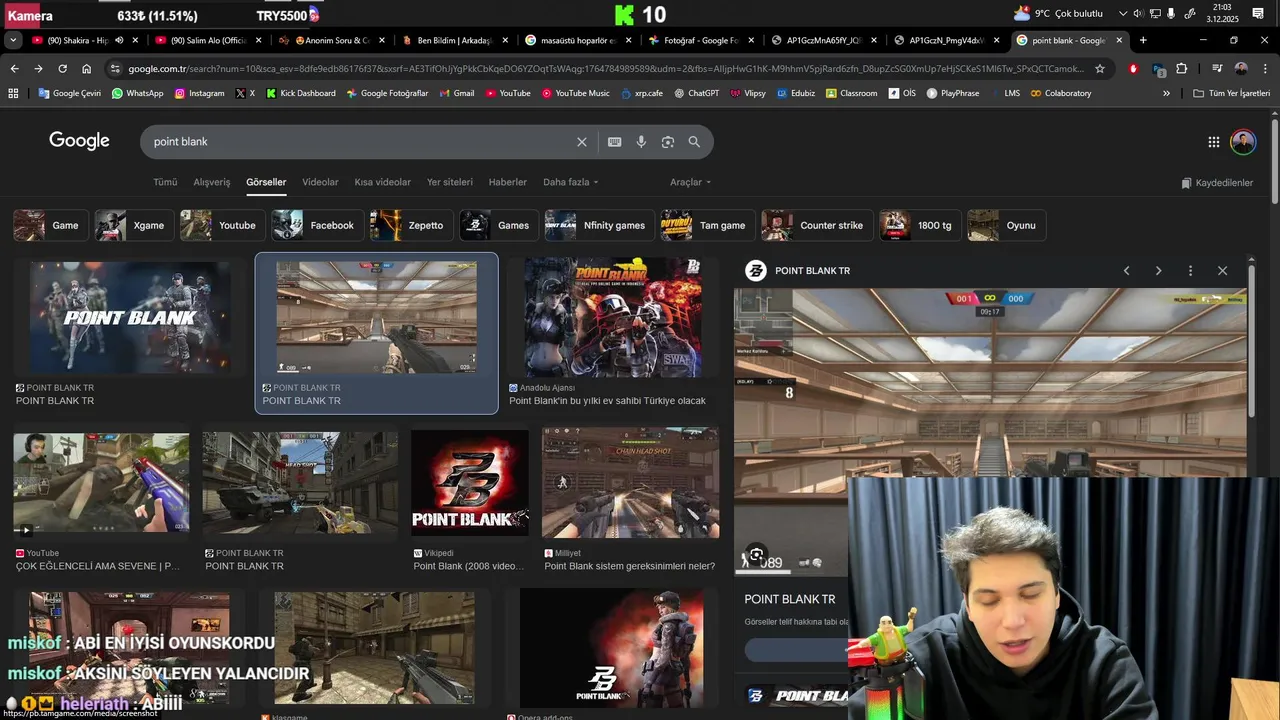This screenshot has height=720, width=1280.
Task: Click the magnifier search icon
Action: (x=694, y=142)
